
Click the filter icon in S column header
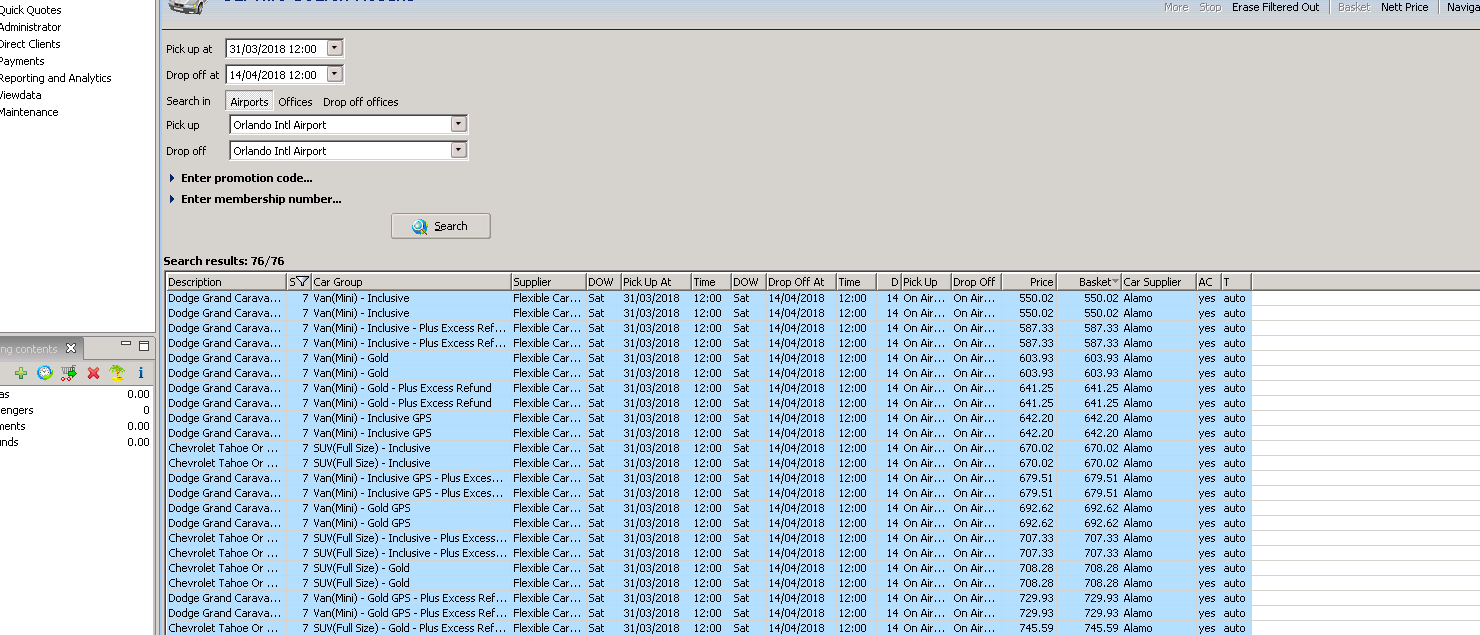303,282
